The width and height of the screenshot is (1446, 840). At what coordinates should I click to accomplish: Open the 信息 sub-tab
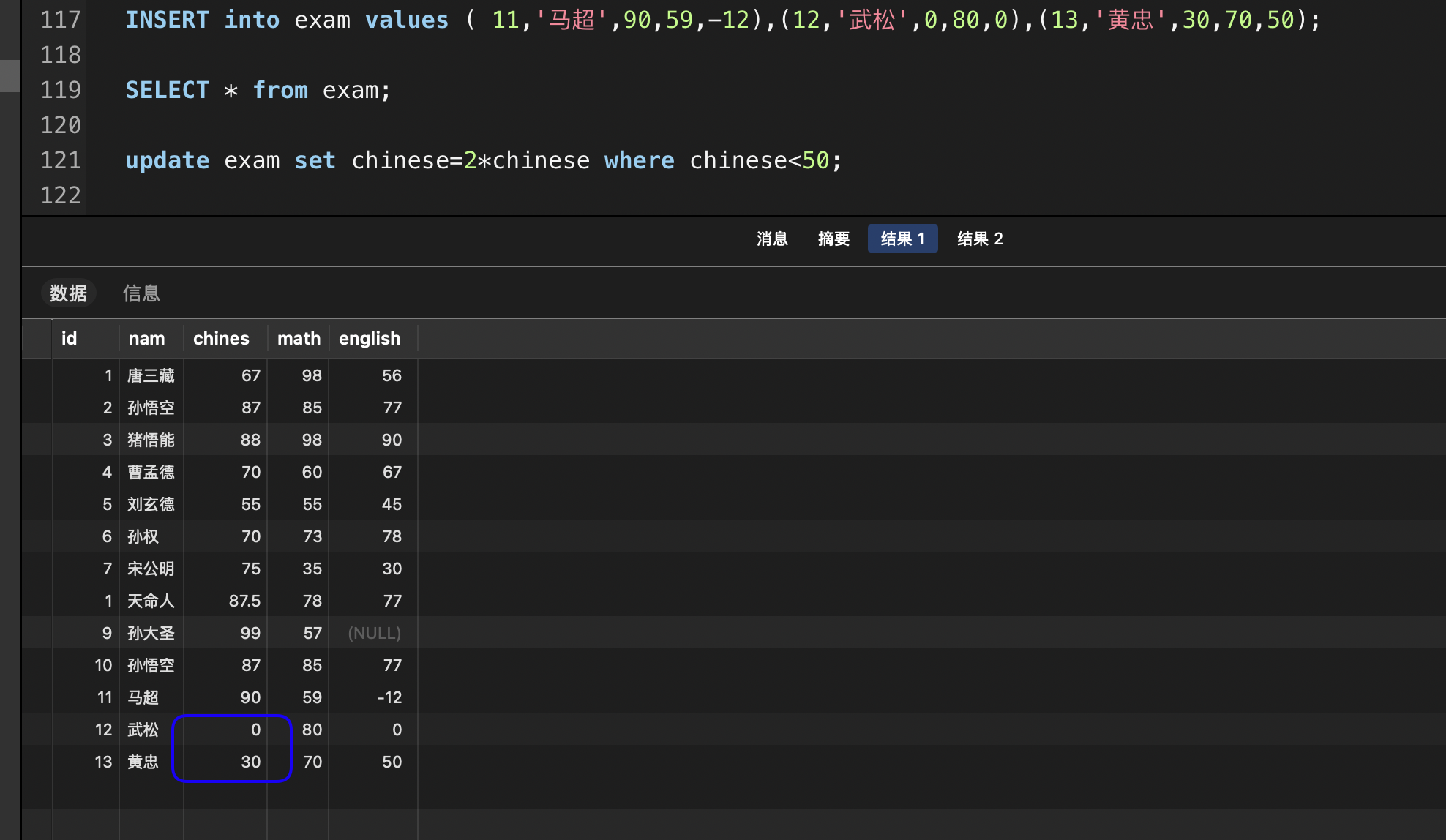(141, 293)
